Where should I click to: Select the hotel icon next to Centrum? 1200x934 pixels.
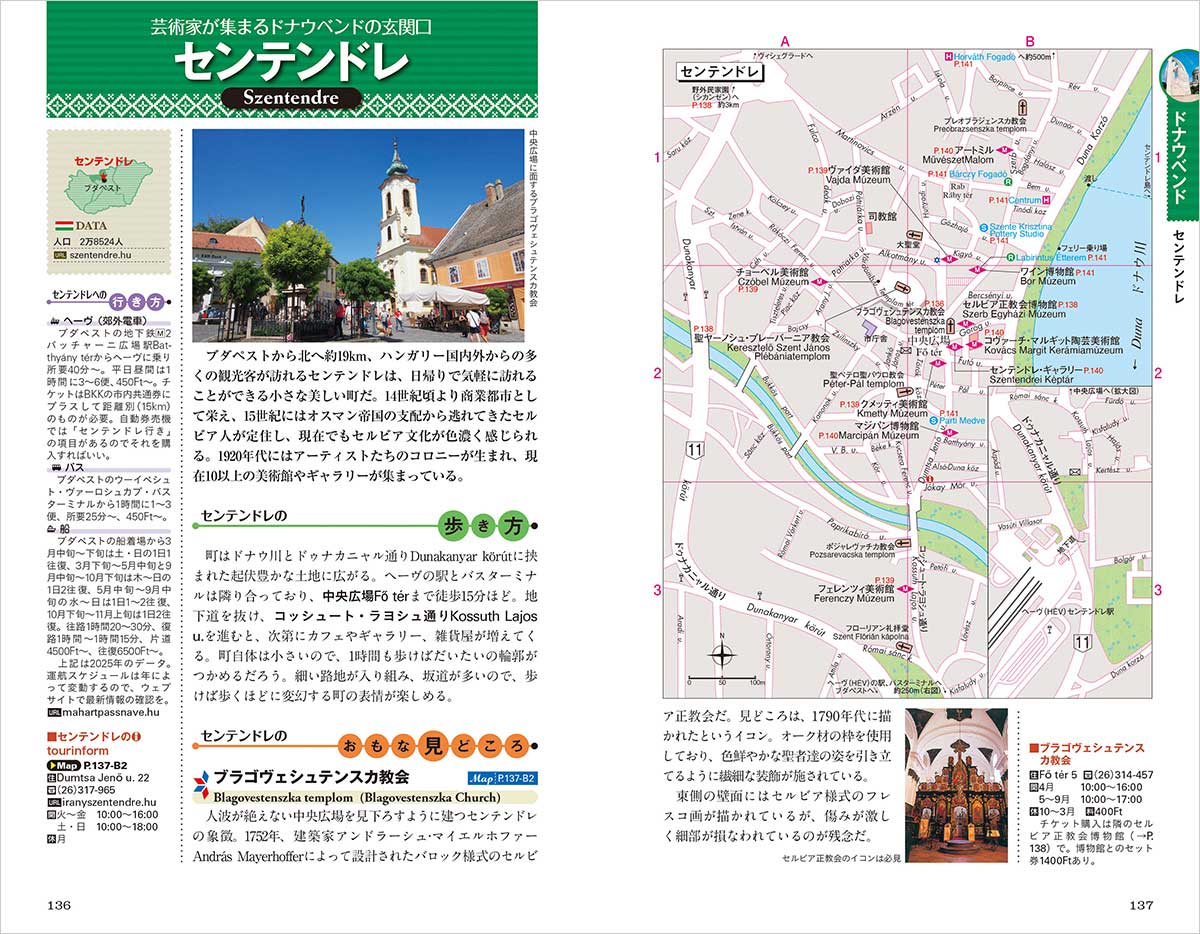[1045, 200]
